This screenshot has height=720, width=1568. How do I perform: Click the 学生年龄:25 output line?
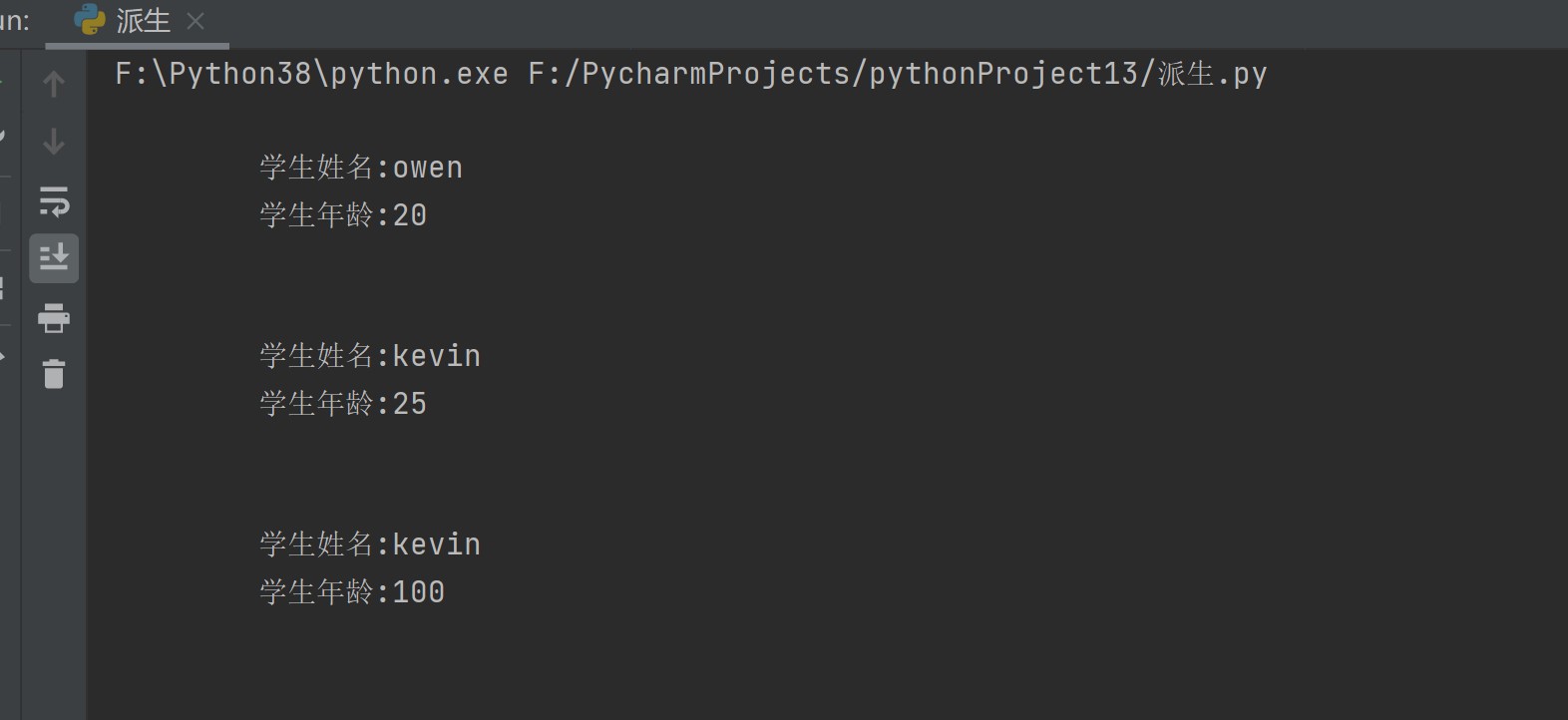coord(343,404)
